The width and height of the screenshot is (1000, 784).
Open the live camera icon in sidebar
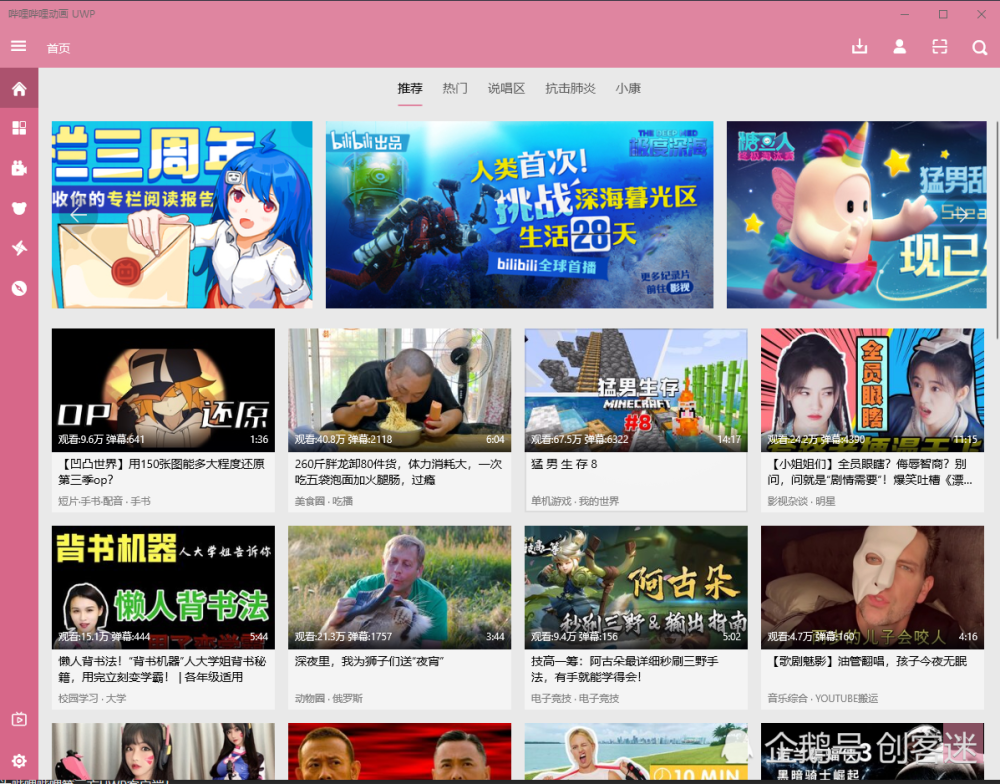(x=19, y=168)
